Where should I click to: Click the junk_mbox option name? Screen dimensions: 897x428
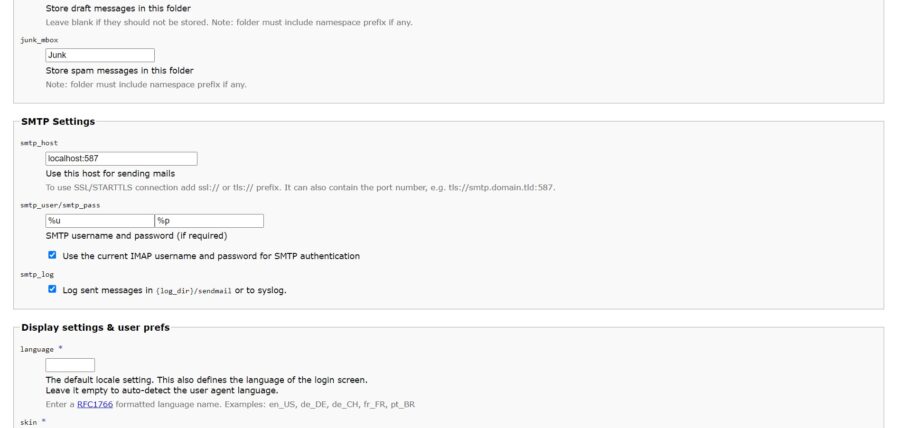[39, 40]
